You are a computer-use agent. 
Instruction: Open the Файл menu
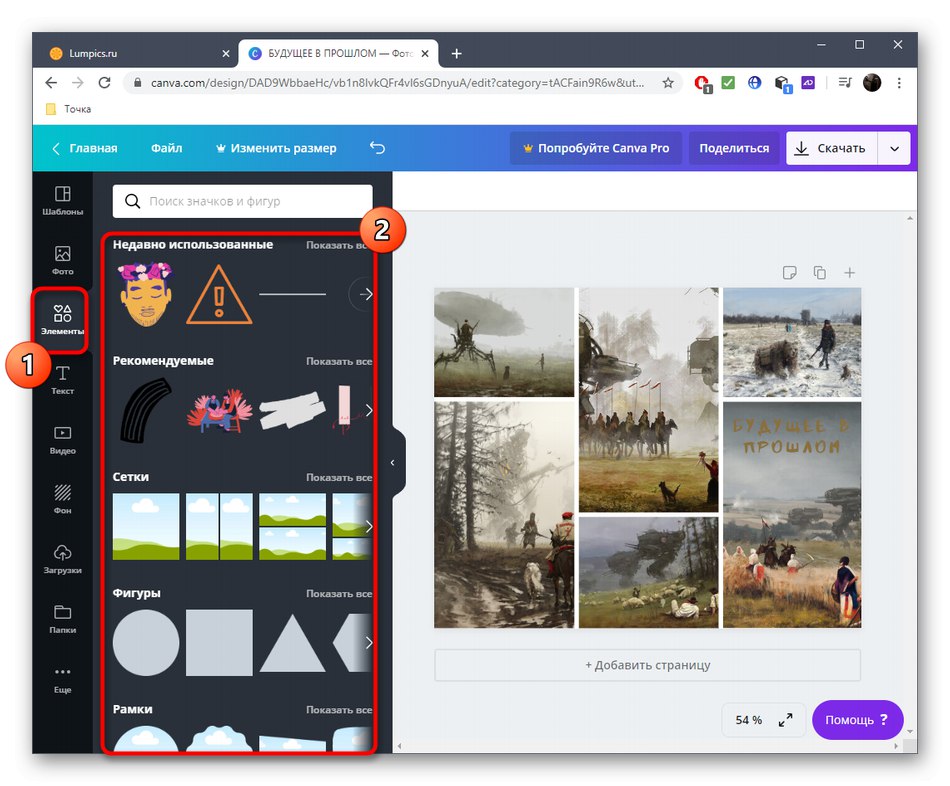click(167, 148)
